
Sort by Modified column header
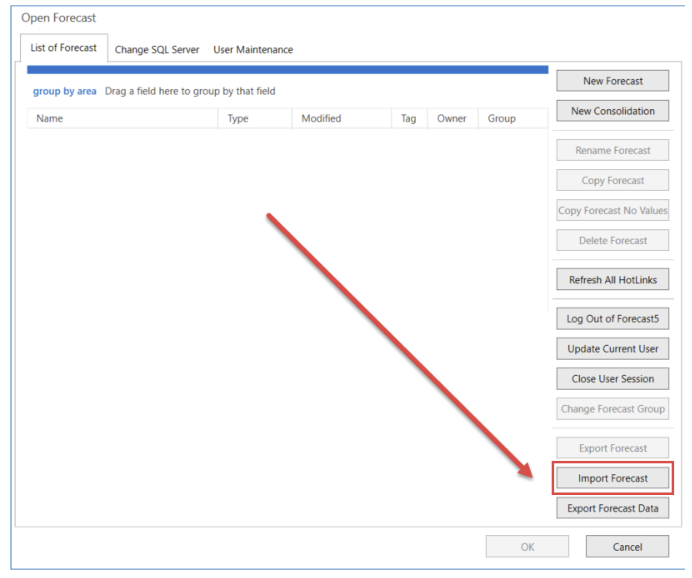pyautogui.click(x=340, y=118)
